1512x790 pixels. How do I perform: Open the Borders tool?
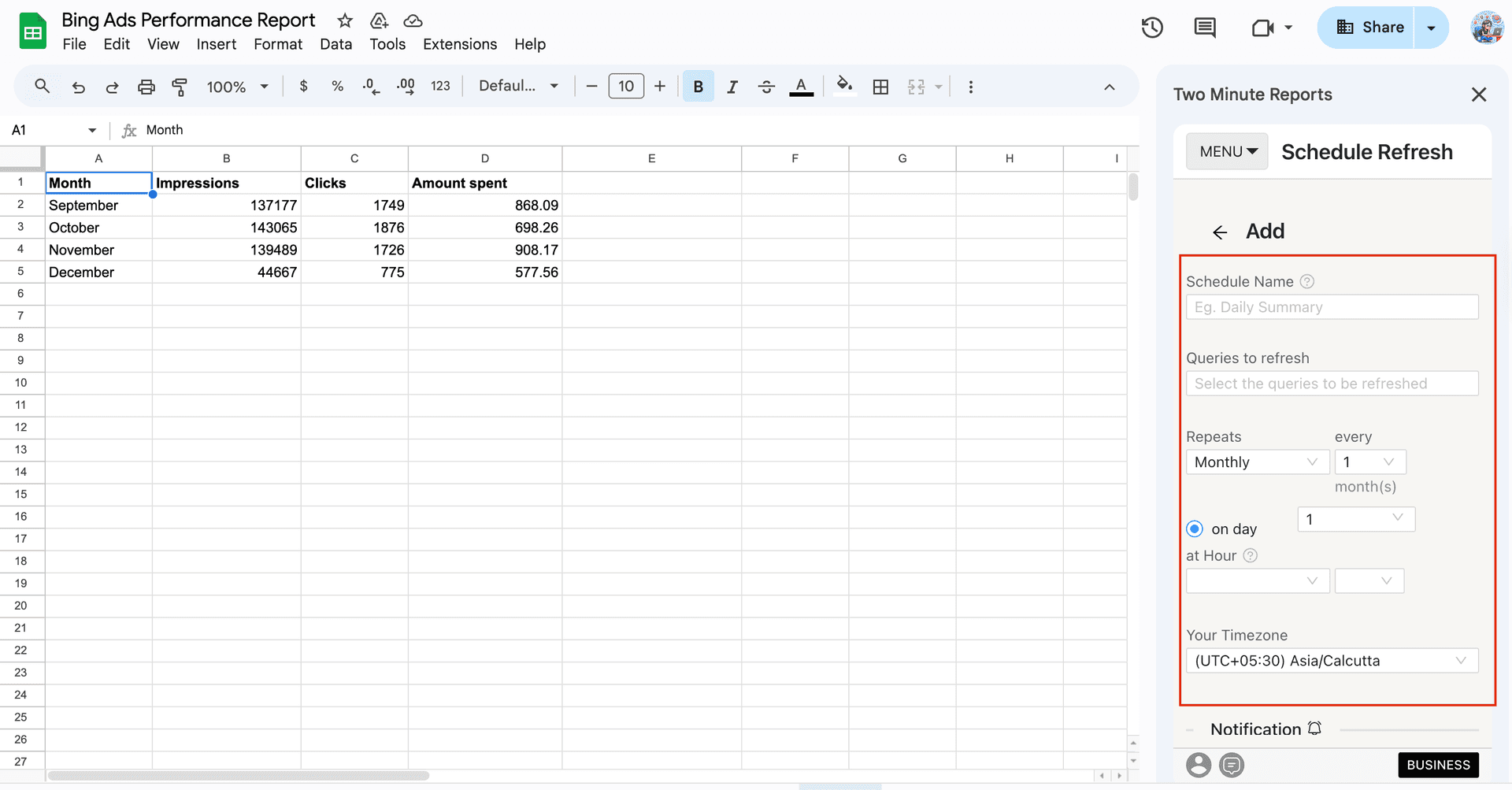[880, 87]
